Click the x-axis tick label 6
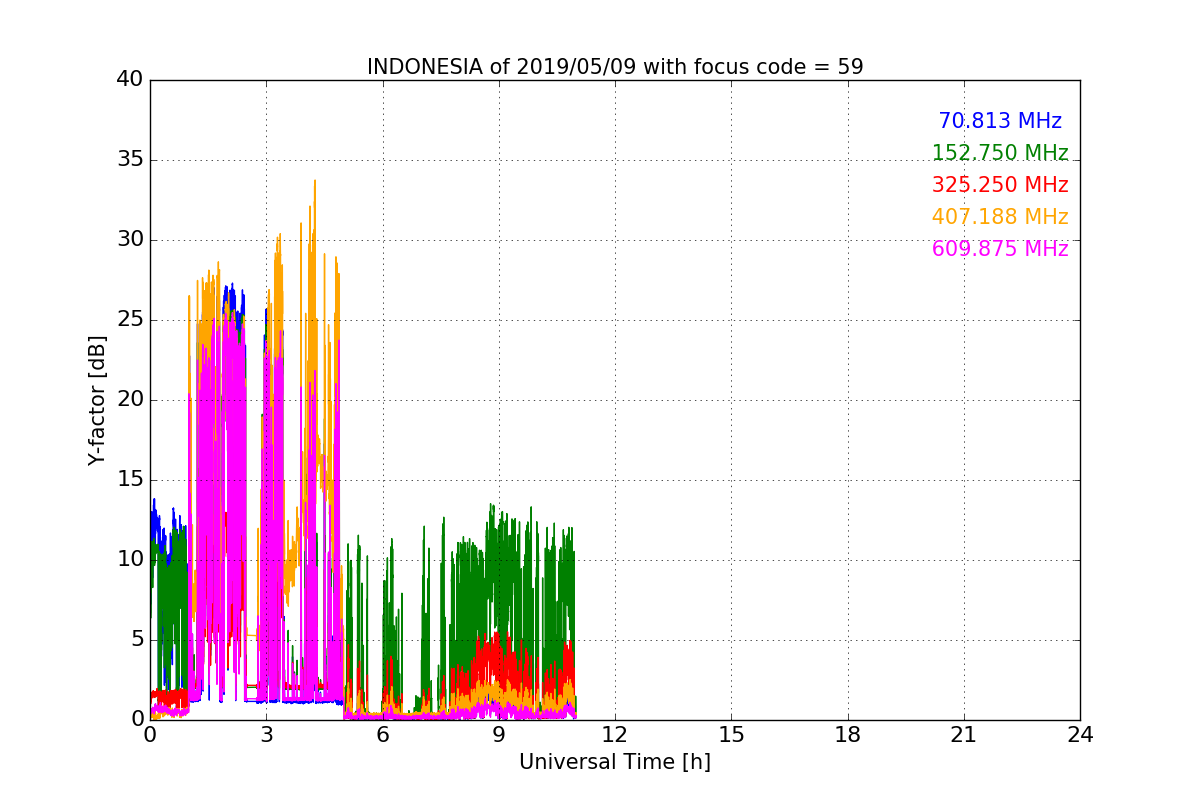 (383, 735)
